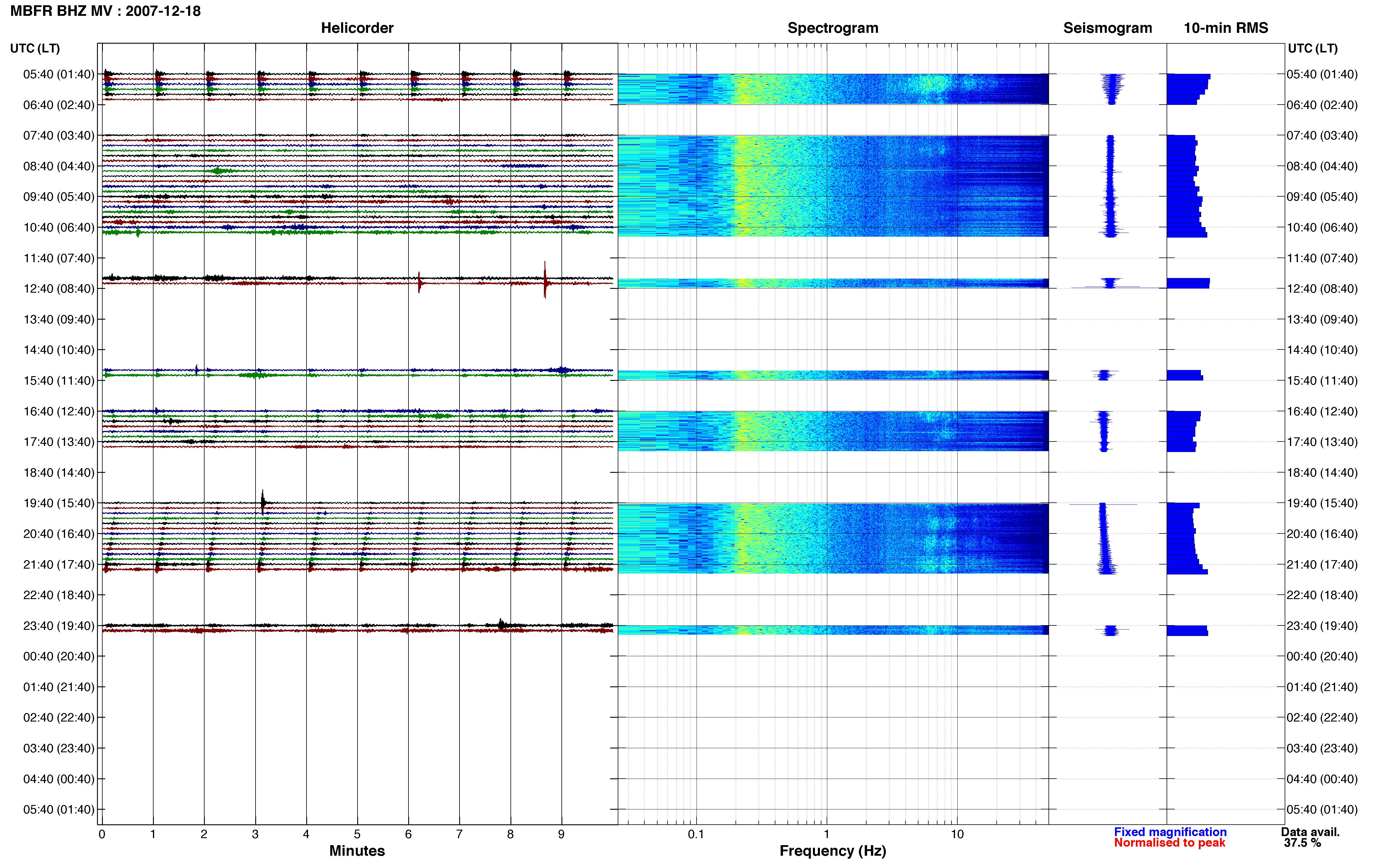Click the 12:40 RMS bar
1389x868 pixels.
point(1188,283)
